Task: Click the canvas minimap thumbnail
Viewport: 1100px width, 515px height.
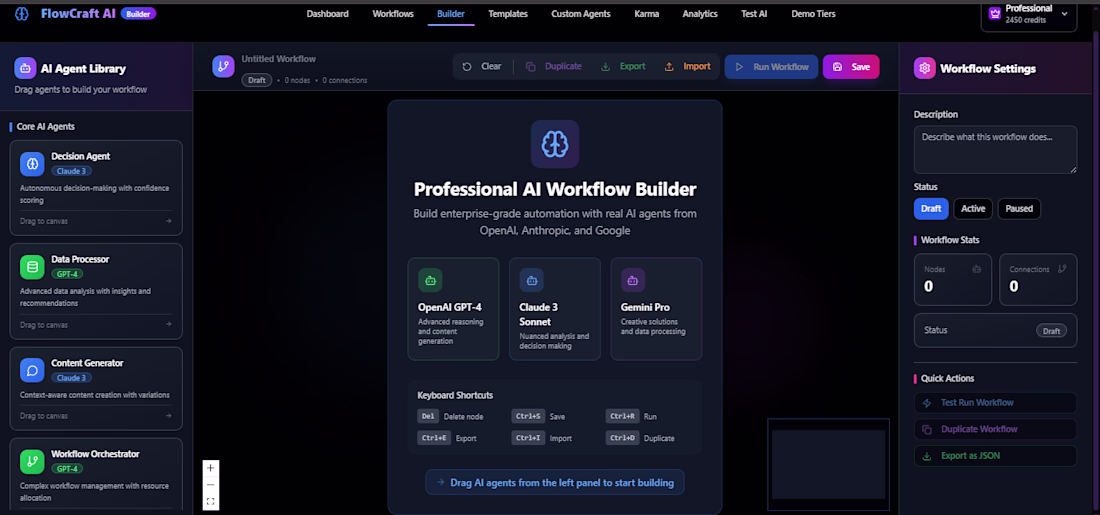Action: 829,464
